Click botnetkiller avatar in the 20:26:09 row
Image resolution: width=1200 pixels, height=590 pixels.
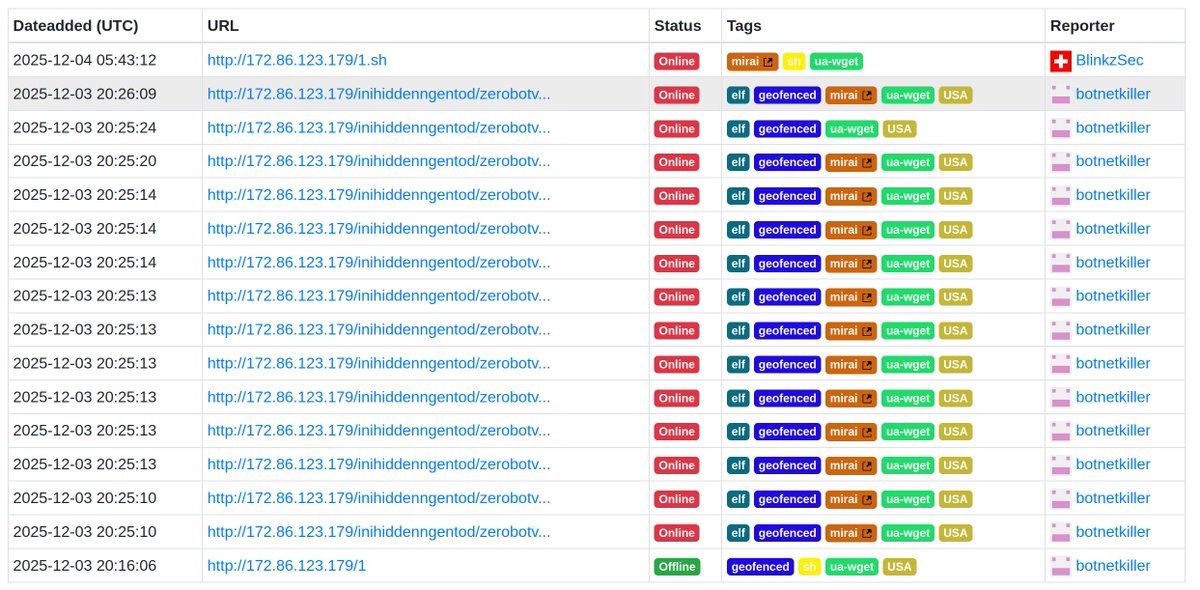[x=1061, y=95]
